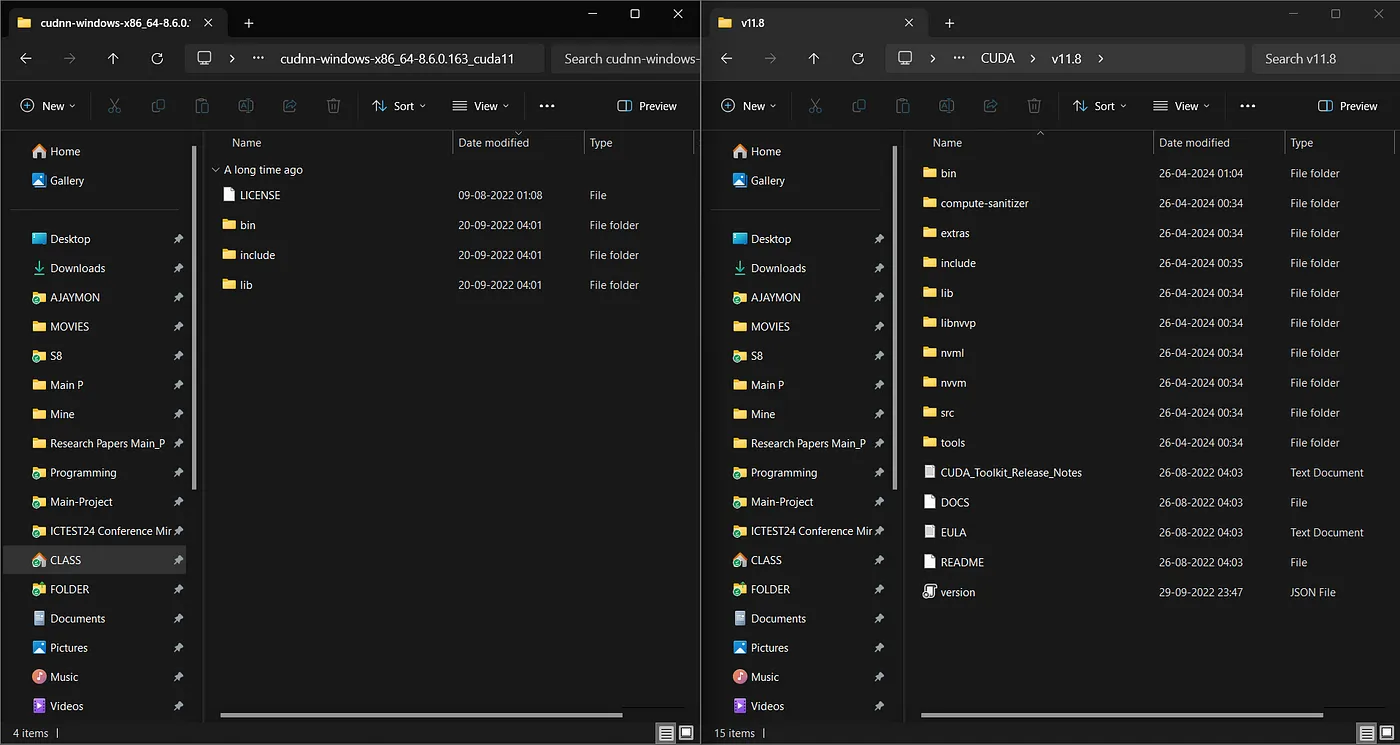The width and height of the screenshot is (1400, 745).
Task: Sort by Date modified in v11.8 window
Action: (x=1195, y=143)
